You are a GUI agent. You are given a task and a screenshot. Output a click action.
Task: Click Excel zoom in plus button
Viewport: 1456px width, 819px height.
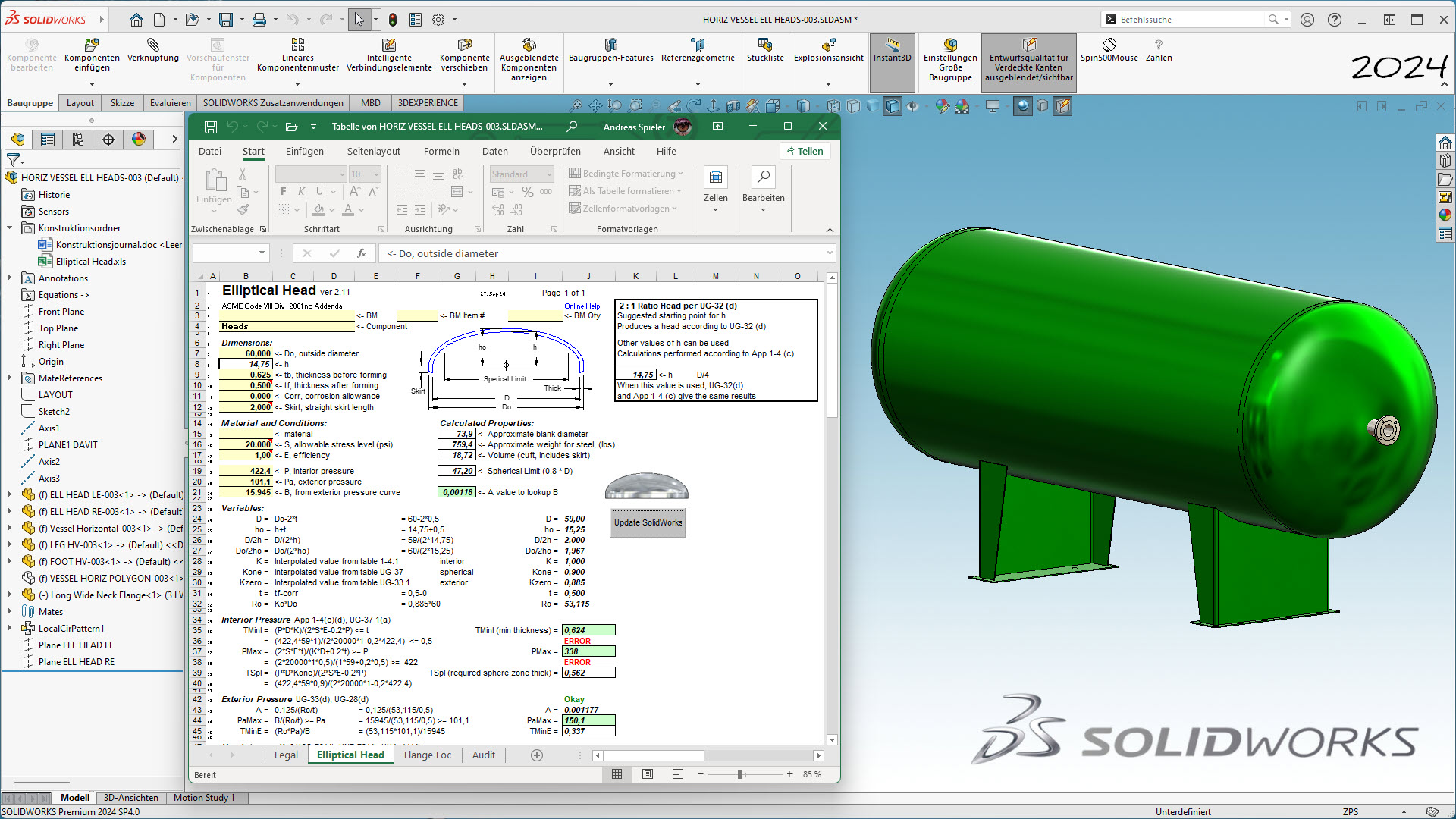(x=790, y=774)
